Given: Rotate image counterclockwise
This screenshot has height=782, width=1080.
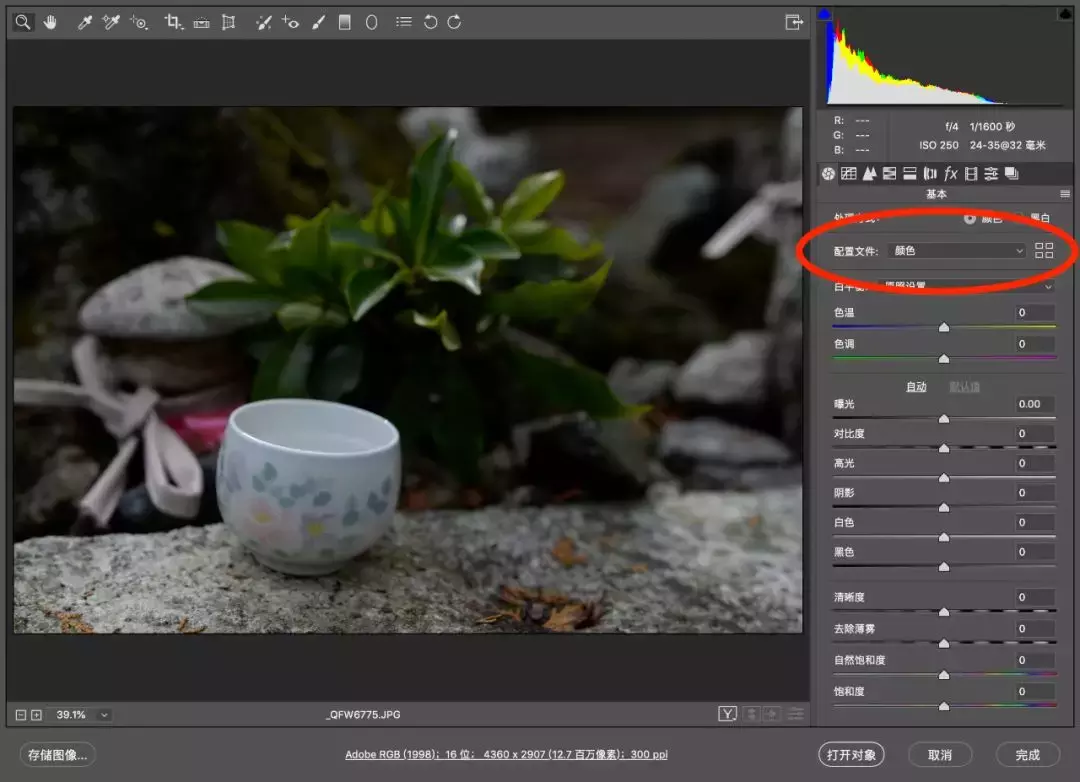Looking at the screenshot, I should [x=430, y=22].
